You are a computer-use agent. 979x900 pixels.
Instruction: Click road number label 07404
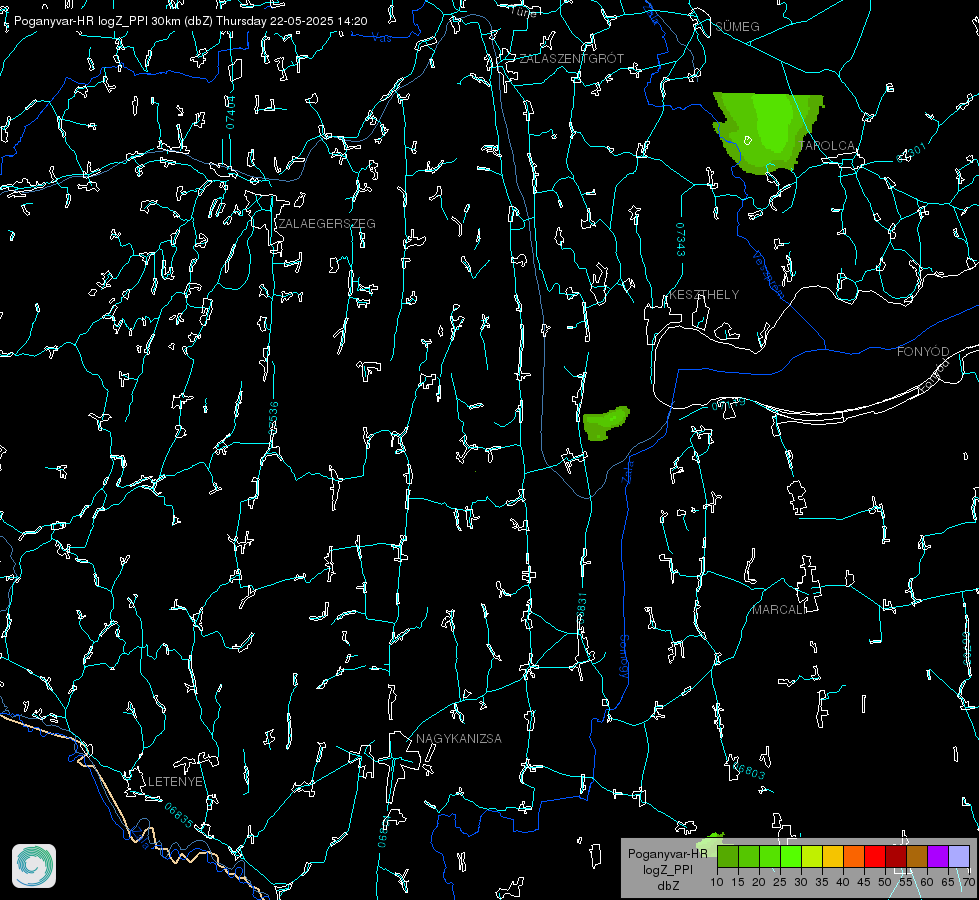click(230, 112)
